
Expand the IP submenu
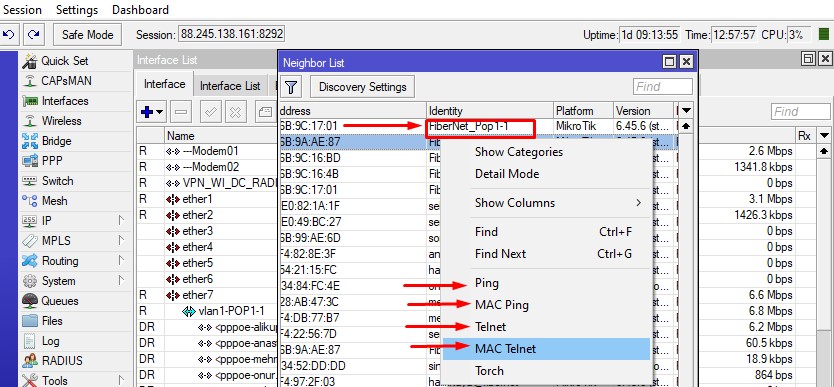121,221
